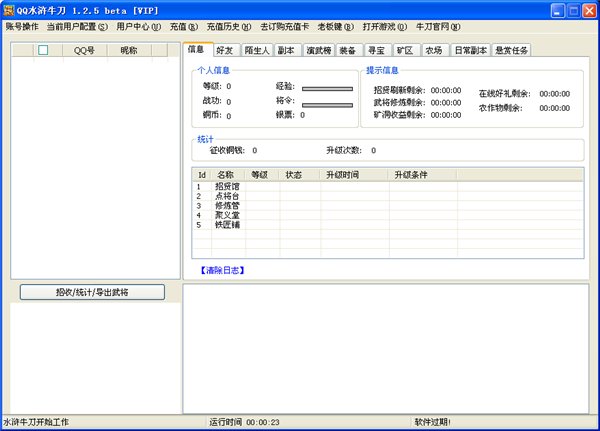Click the QQ号 column header in account list
Screen dimensions: 600x431
click(x=85, y=49)
